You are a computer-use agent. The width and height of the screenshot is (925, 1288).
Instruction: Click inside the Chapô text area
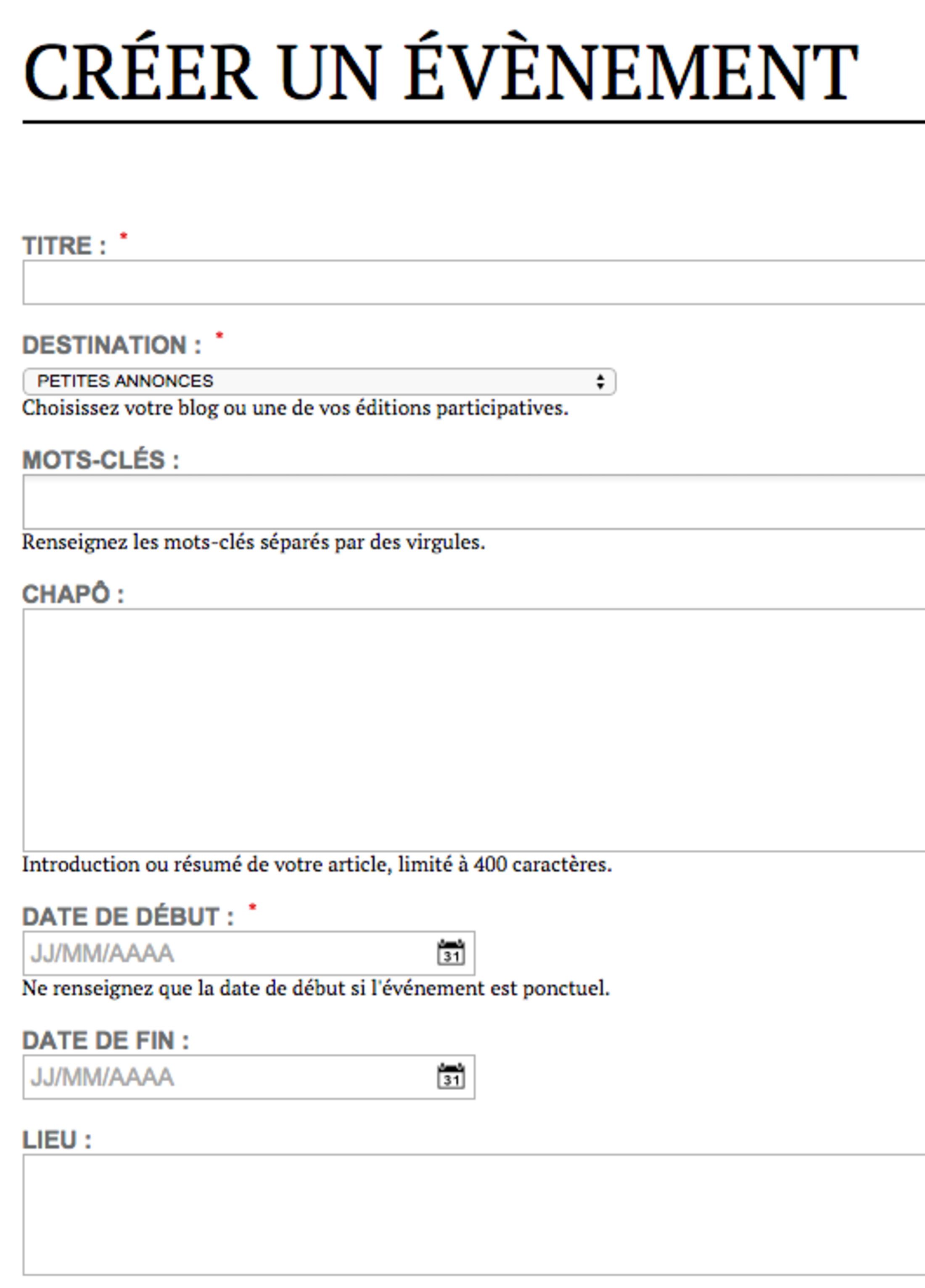[x=474, y=730]
